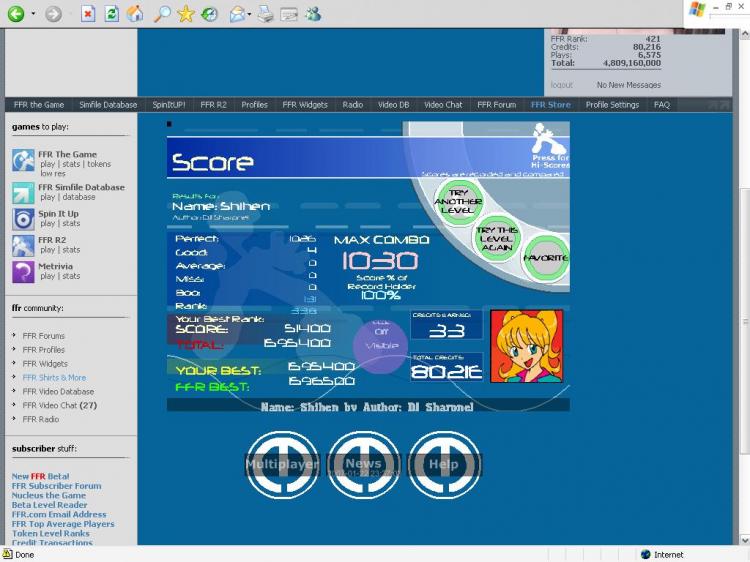Viewport: 750px width, 562px height.
Task: Open the FAQ menu item
Action: coord(662,105)
